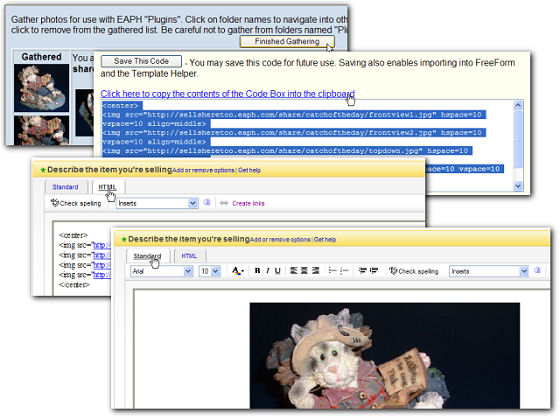
Task: Insert bulleted list
Action: [x=332, y=271]
